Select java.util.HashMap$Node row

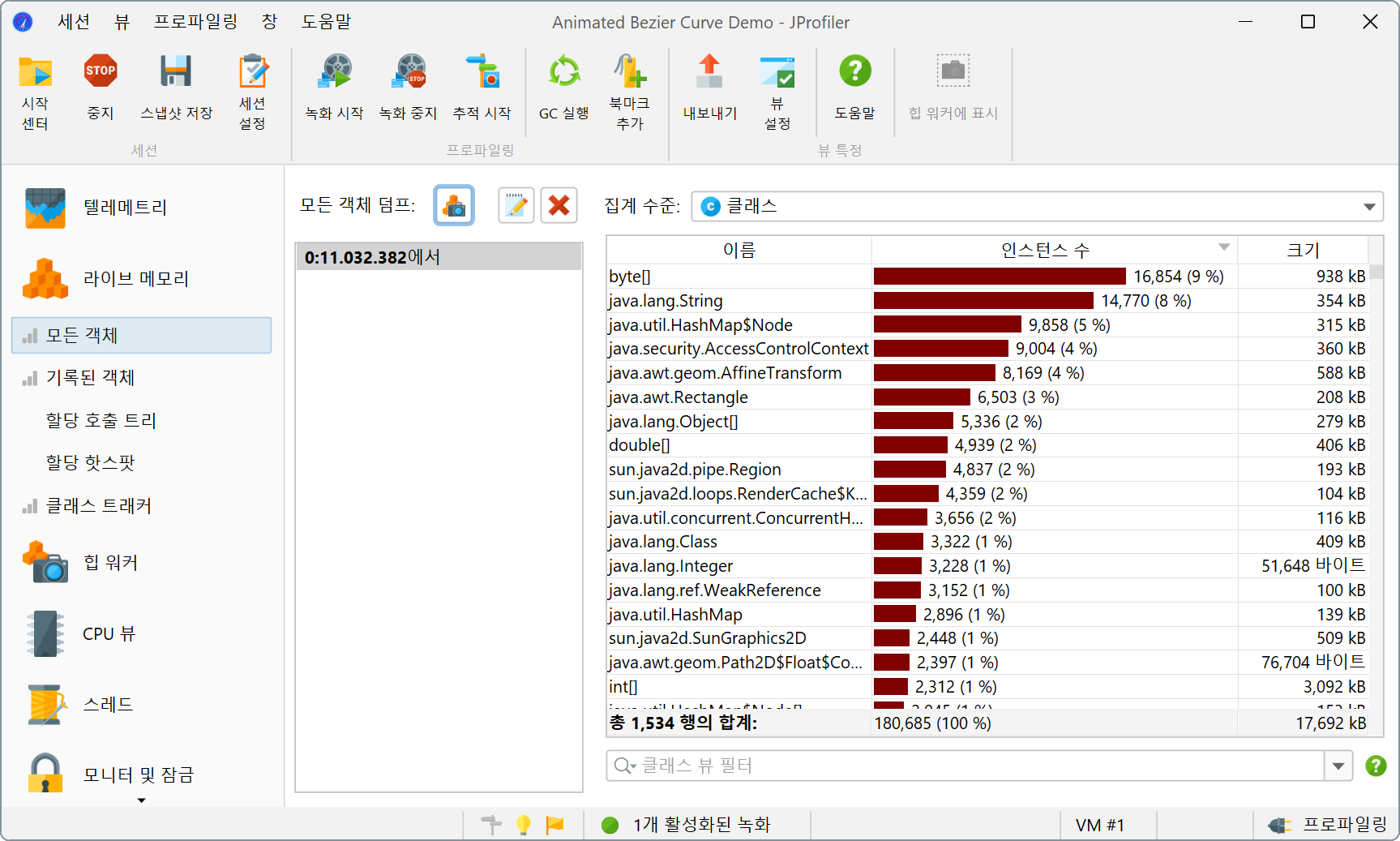point(987,325)
